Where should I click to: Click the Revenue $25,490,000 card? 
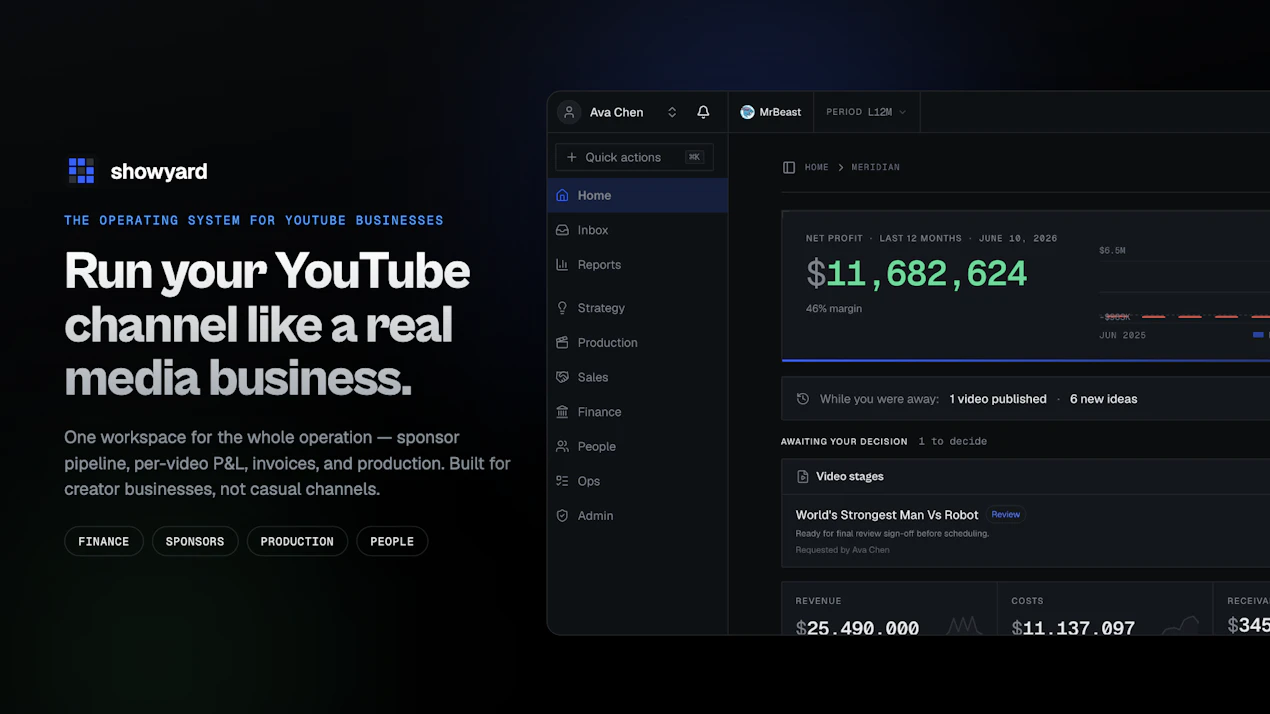click(889, 609)
